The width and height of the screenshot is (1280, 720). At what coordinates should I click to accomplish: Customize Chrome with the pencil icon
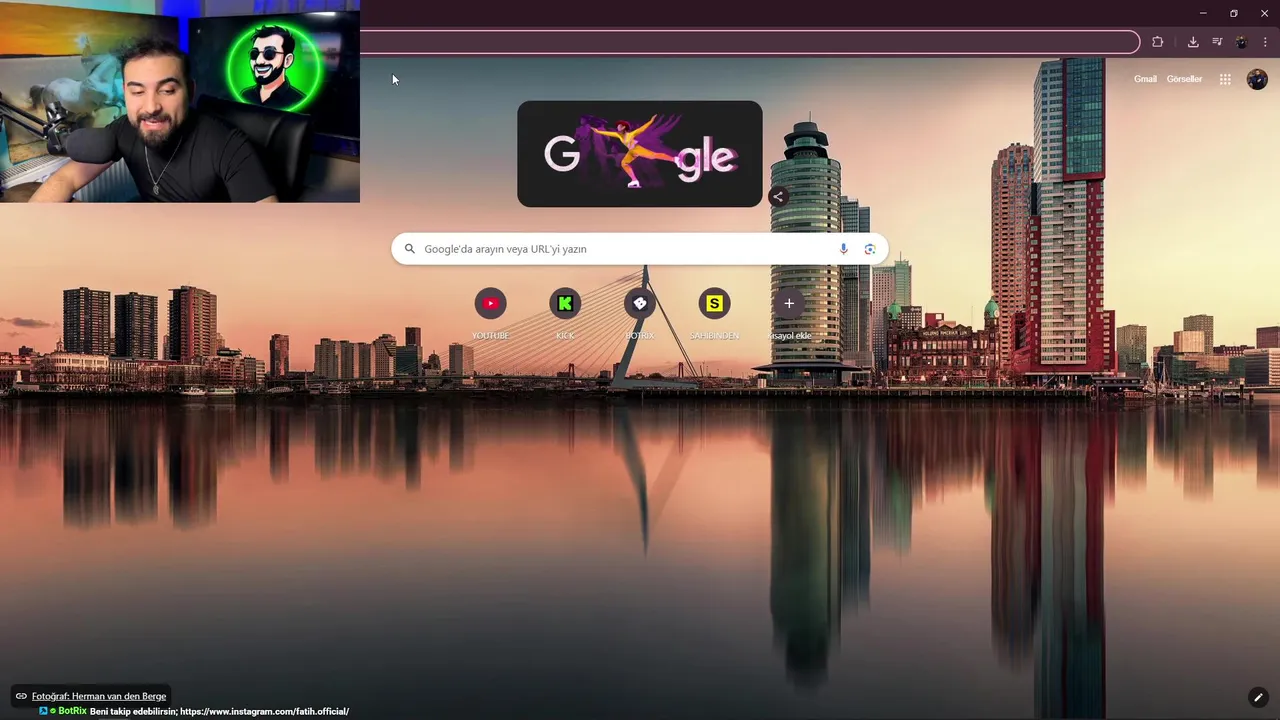pos(1258,697)
